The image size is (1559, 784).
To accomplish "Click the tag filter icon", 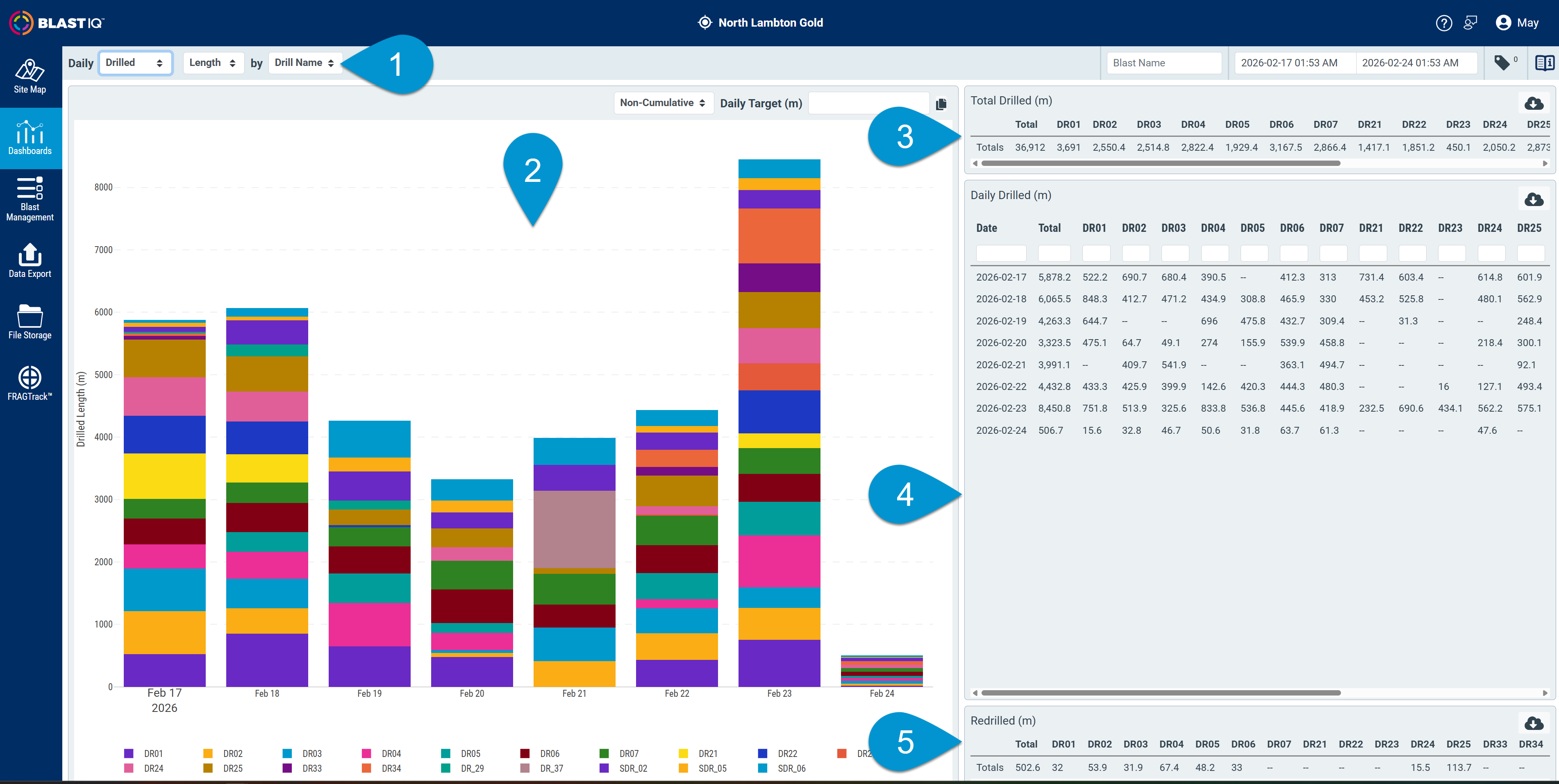I will (1502, 62).
